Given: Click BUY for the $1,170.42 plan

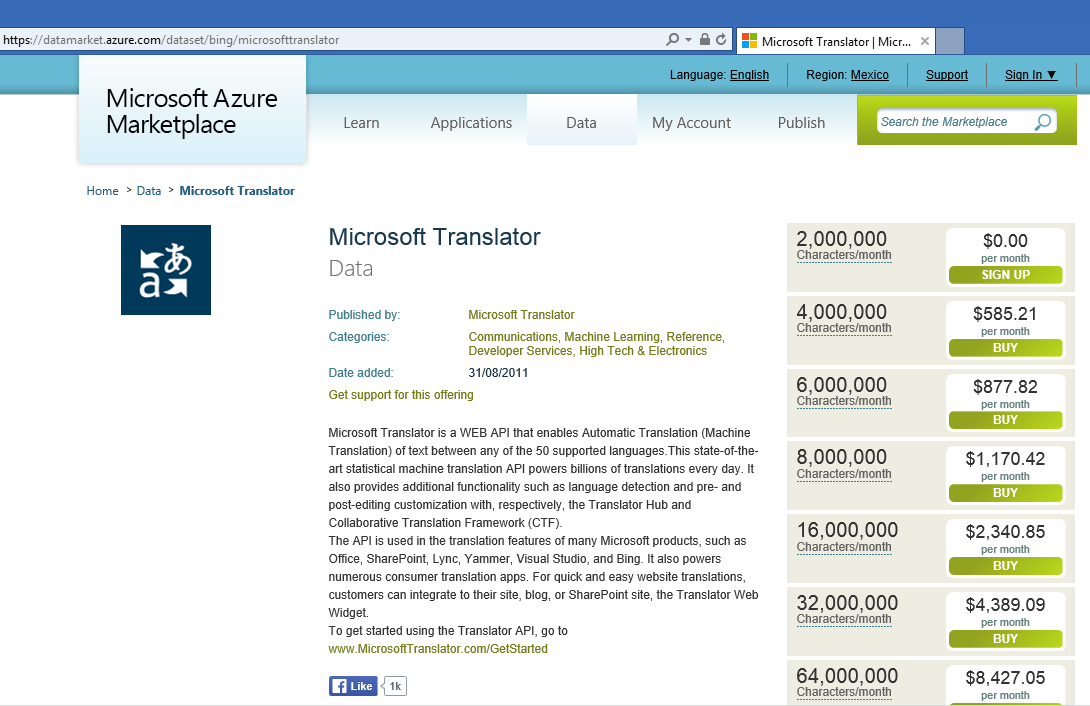Looking at the screenshot, I should coord(1006,493).
